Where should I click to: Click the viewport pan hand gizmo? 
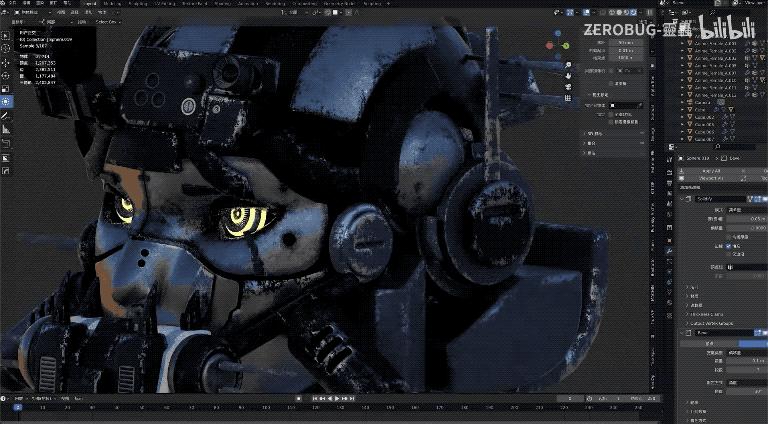pos(568,76)
